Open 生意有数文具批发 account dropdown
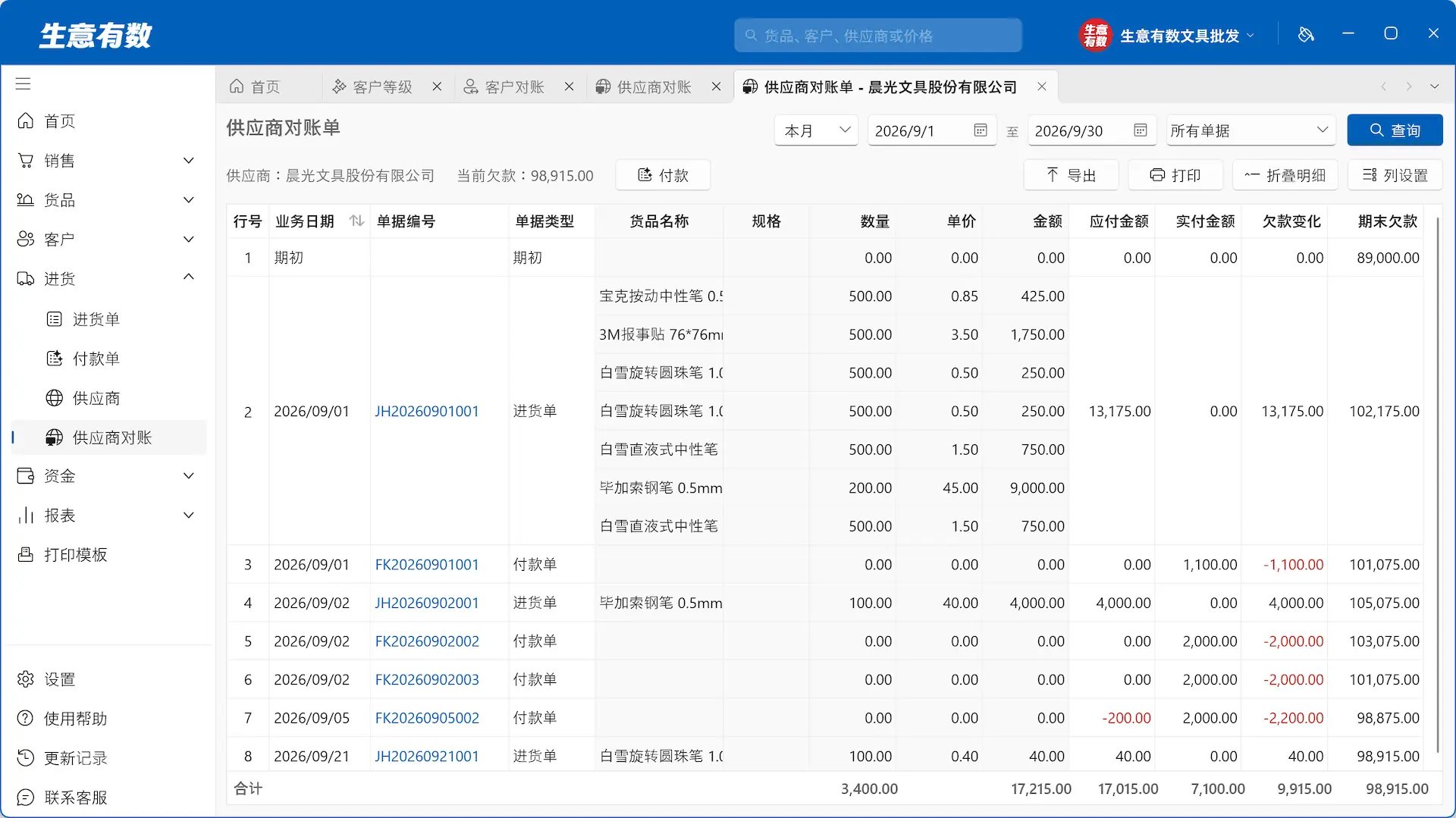The image size is (1456, 818). (1168, 36)
